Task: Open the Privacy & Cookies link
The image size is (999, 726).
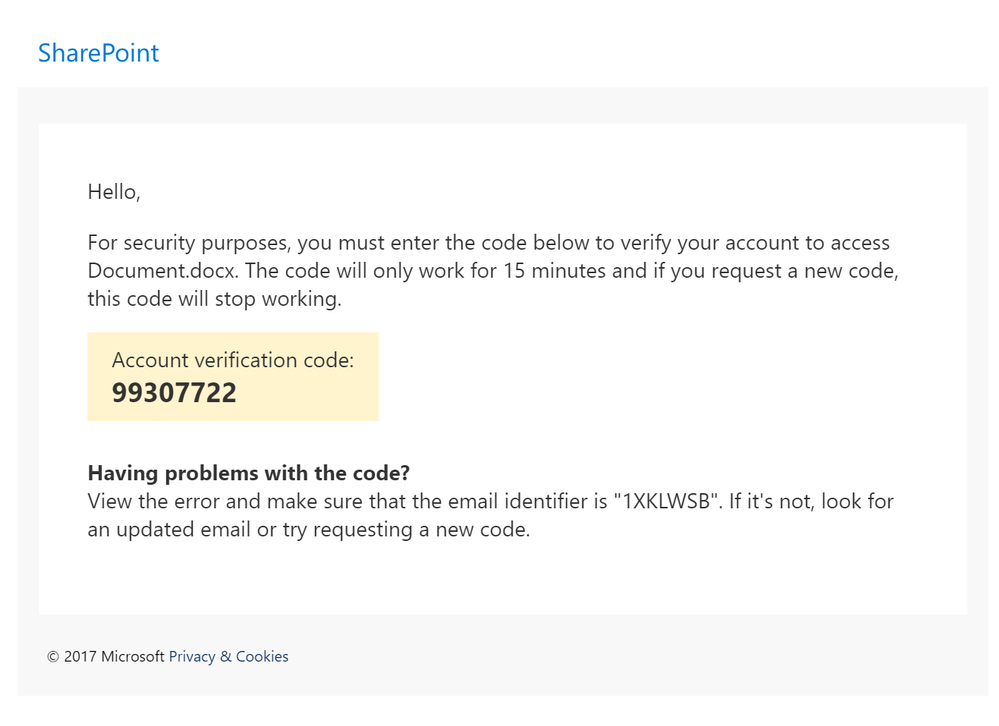Action: click(228, 657)
